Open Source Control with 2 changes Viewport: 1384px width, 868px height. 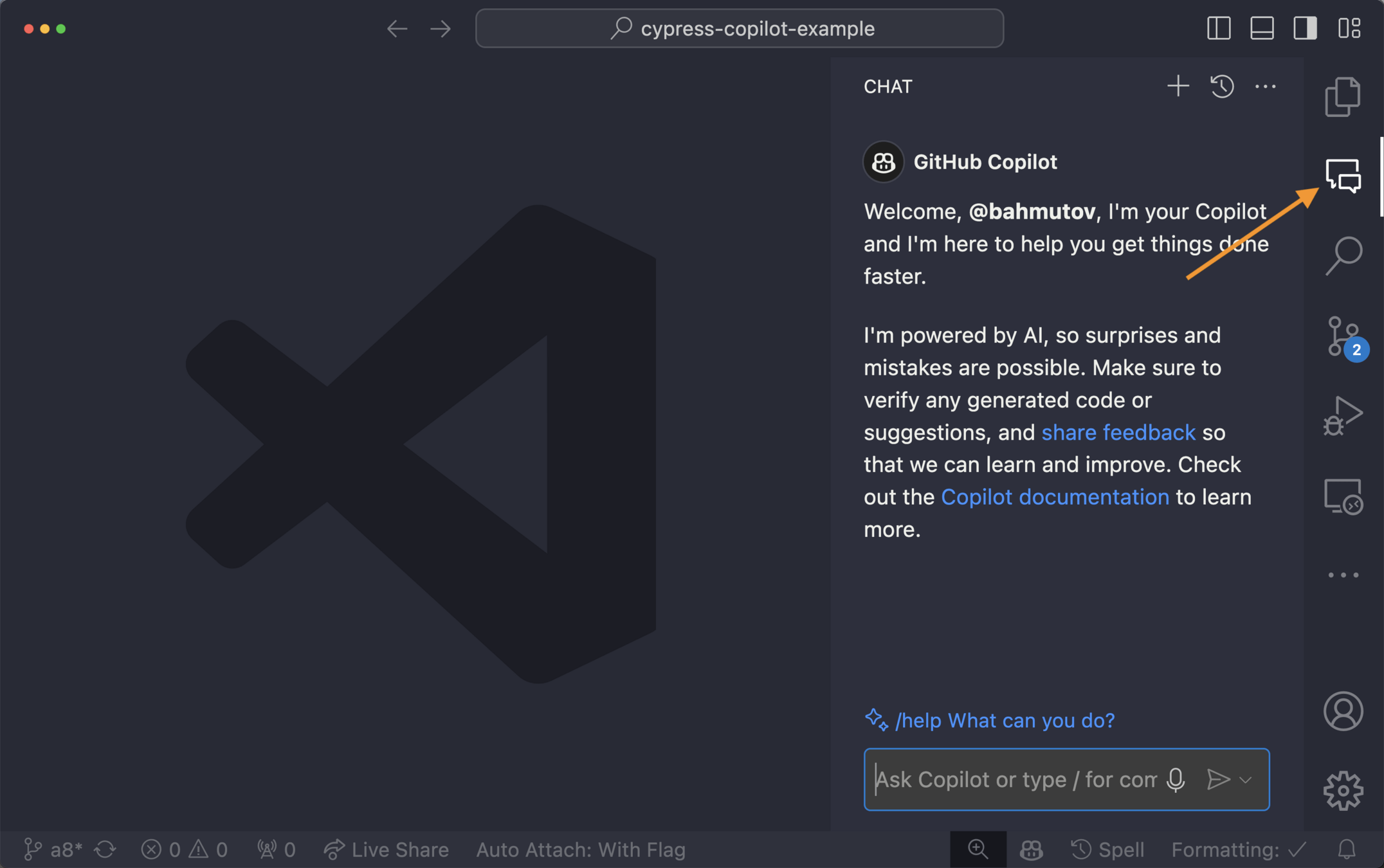click(1343, 336)
